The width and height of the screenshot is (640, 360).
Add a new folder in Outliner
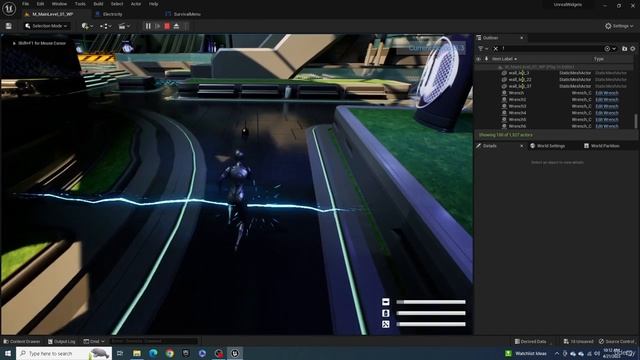624,49
